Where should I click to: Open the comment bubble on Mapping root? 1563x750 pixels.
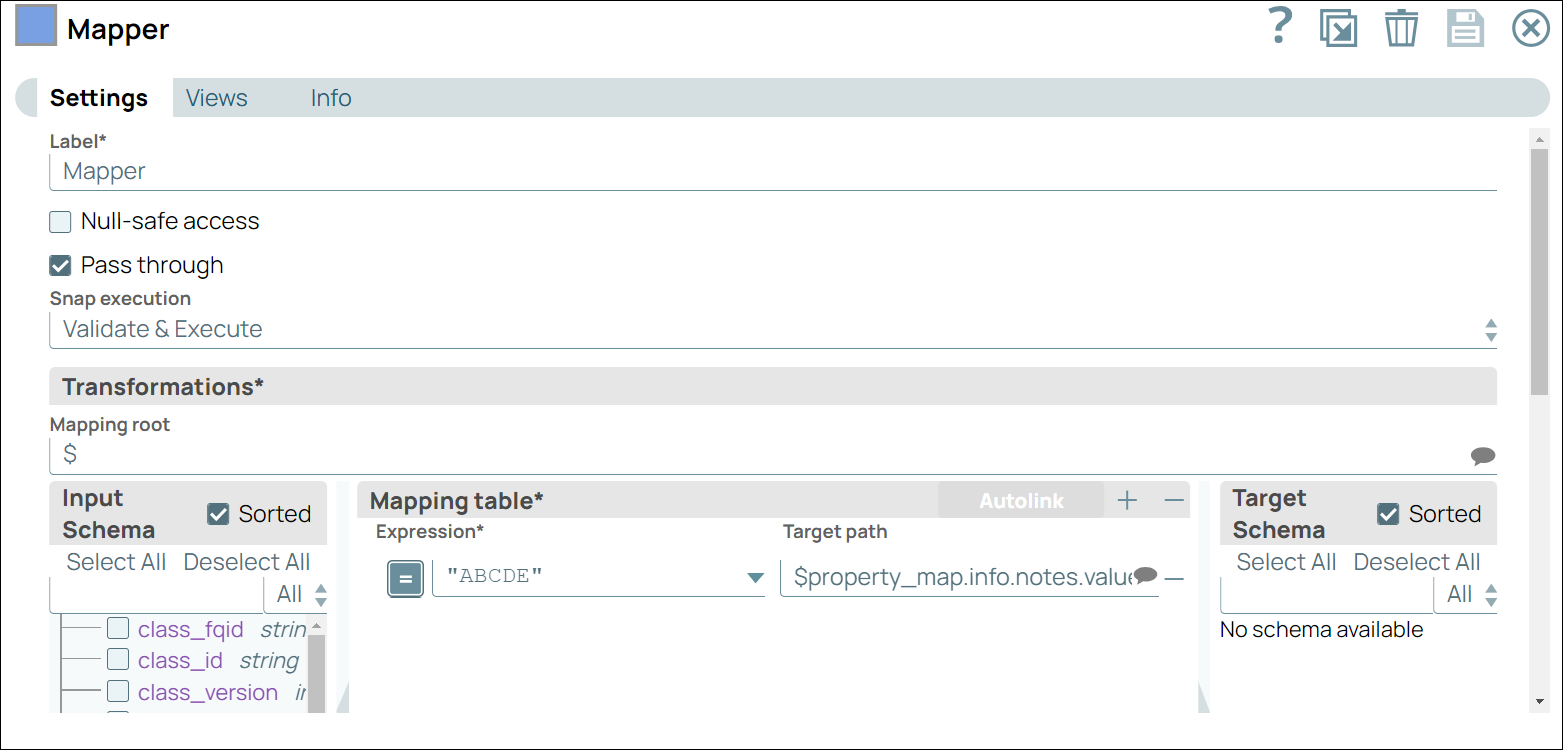coord(1484,454)
